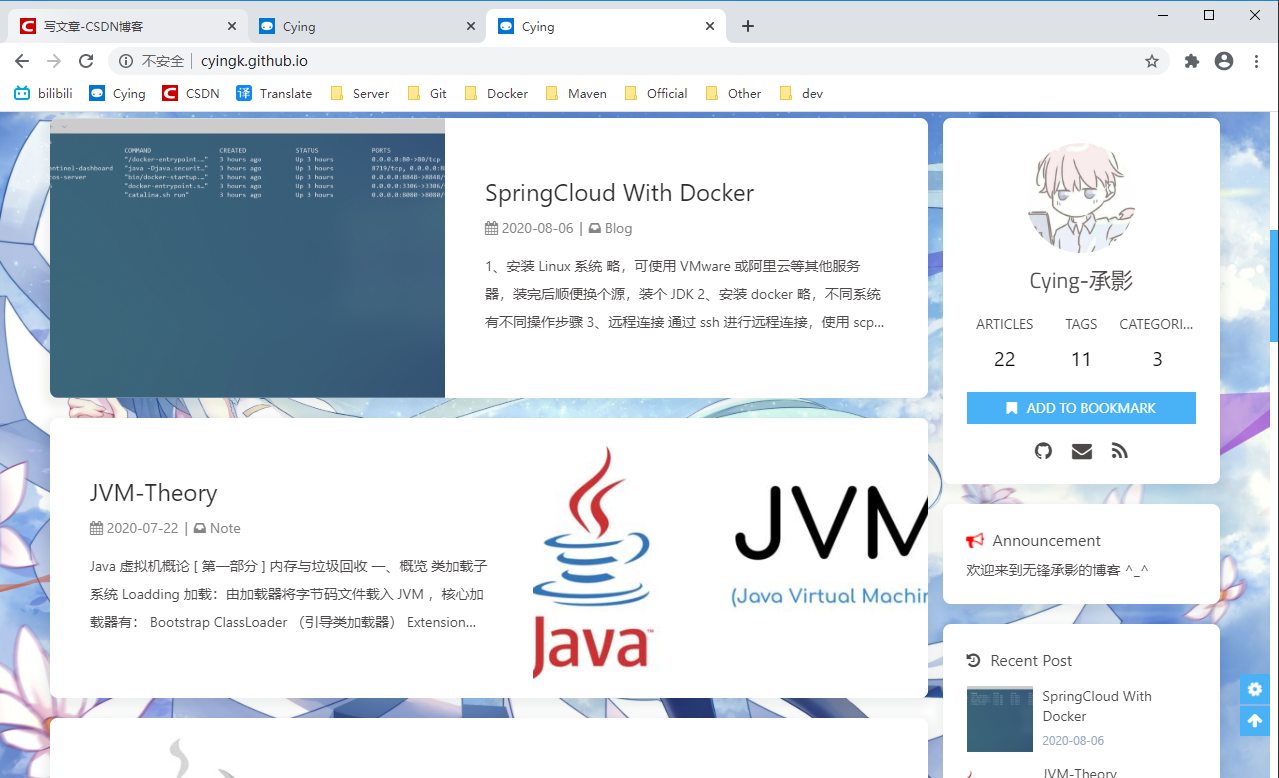The width and height of the screenshot is (1279, 778).
Task: Expand the Maven bookmarks folder
Action: (x=576, y=93)
